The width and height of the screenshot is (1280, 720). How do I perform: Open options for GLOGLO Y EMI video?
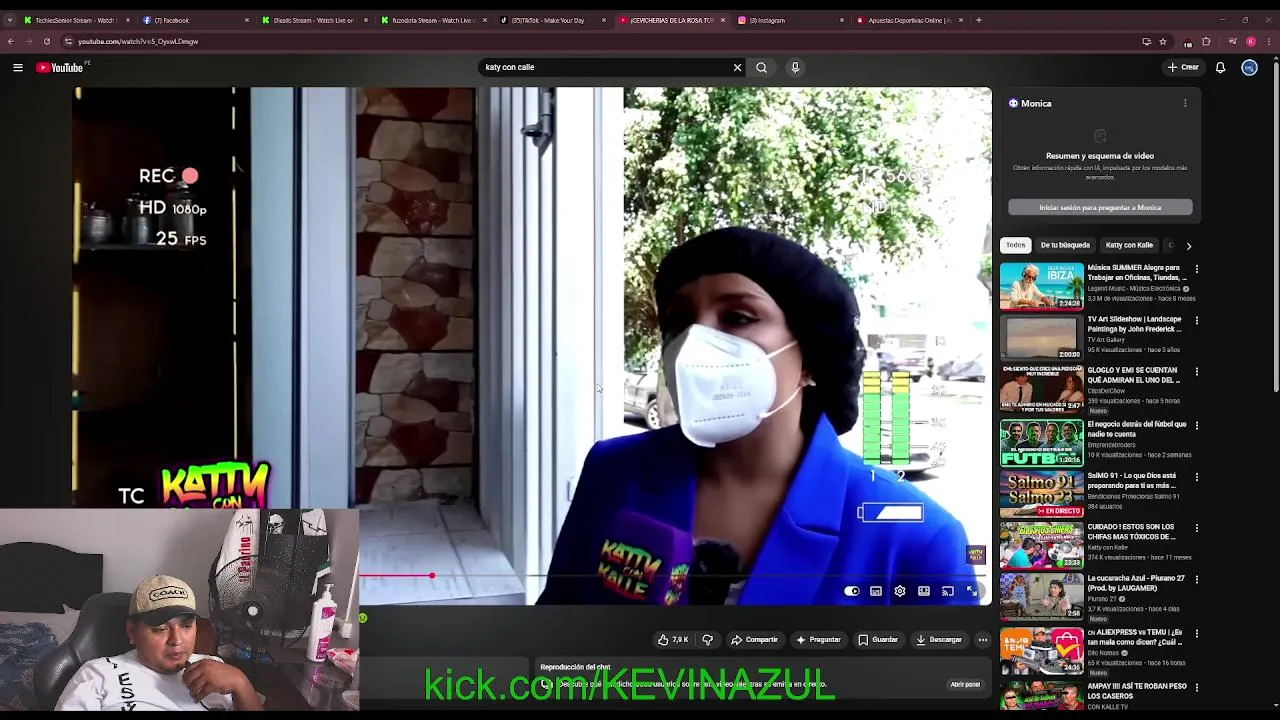coord(1196,372)
